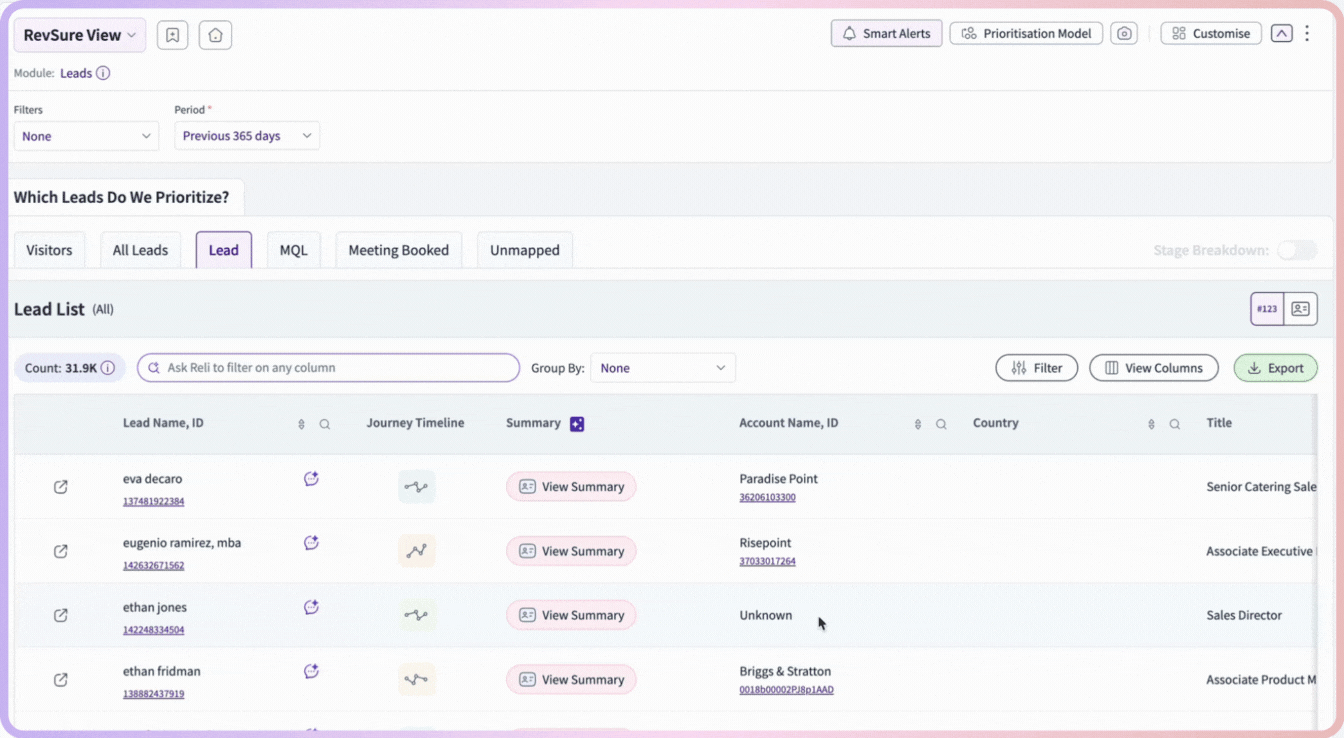This screenshot has height=738, width=1344.
Task: Open Smart Alerts
Action: coord(886,34)
